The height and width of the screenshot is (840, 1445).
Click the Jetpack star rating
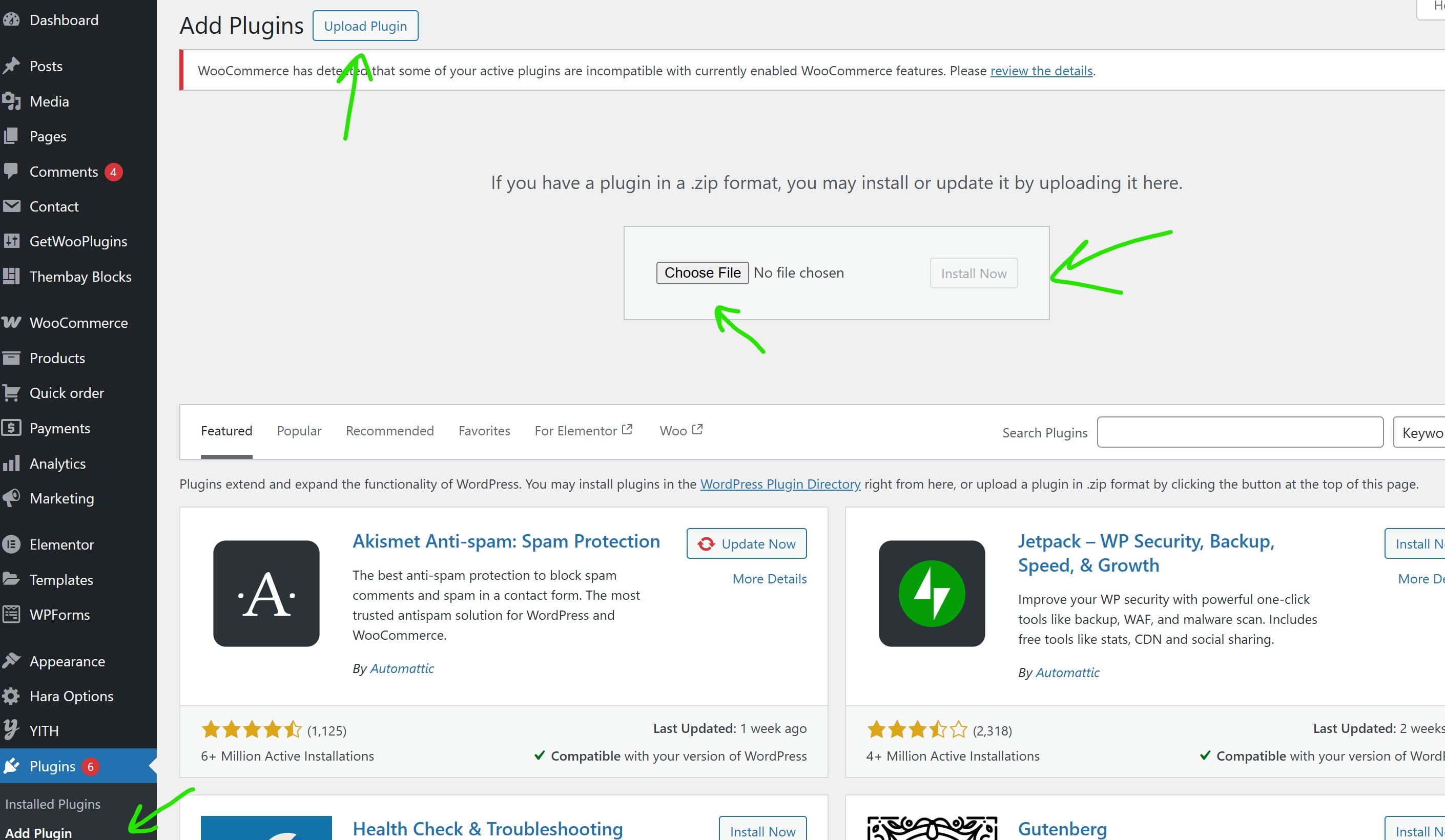point(917,729)
